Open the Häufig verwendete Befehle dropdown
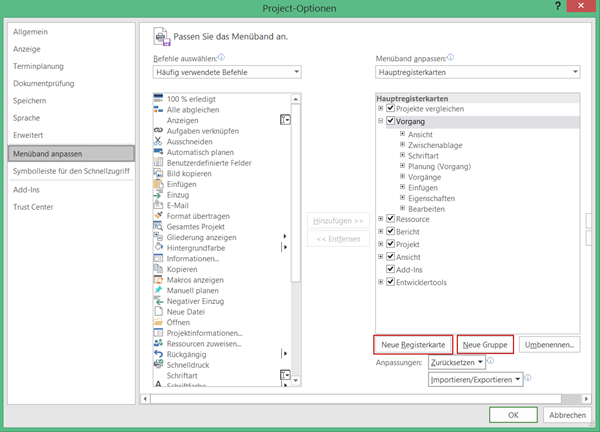The height and width of the screenshot is (432, 600). point(227,72)
